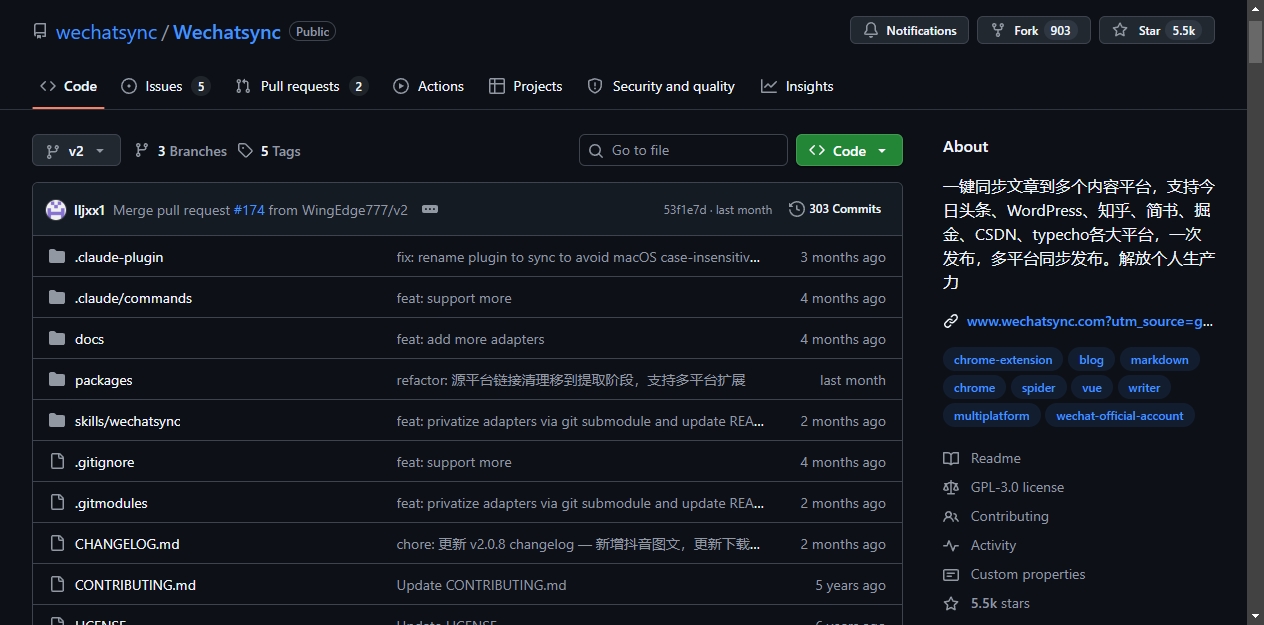Open commit 'fix: rename plugin to sync' message
Image resolution: width=1264 pixels, height=625 pixels.
tap(579, 257)
